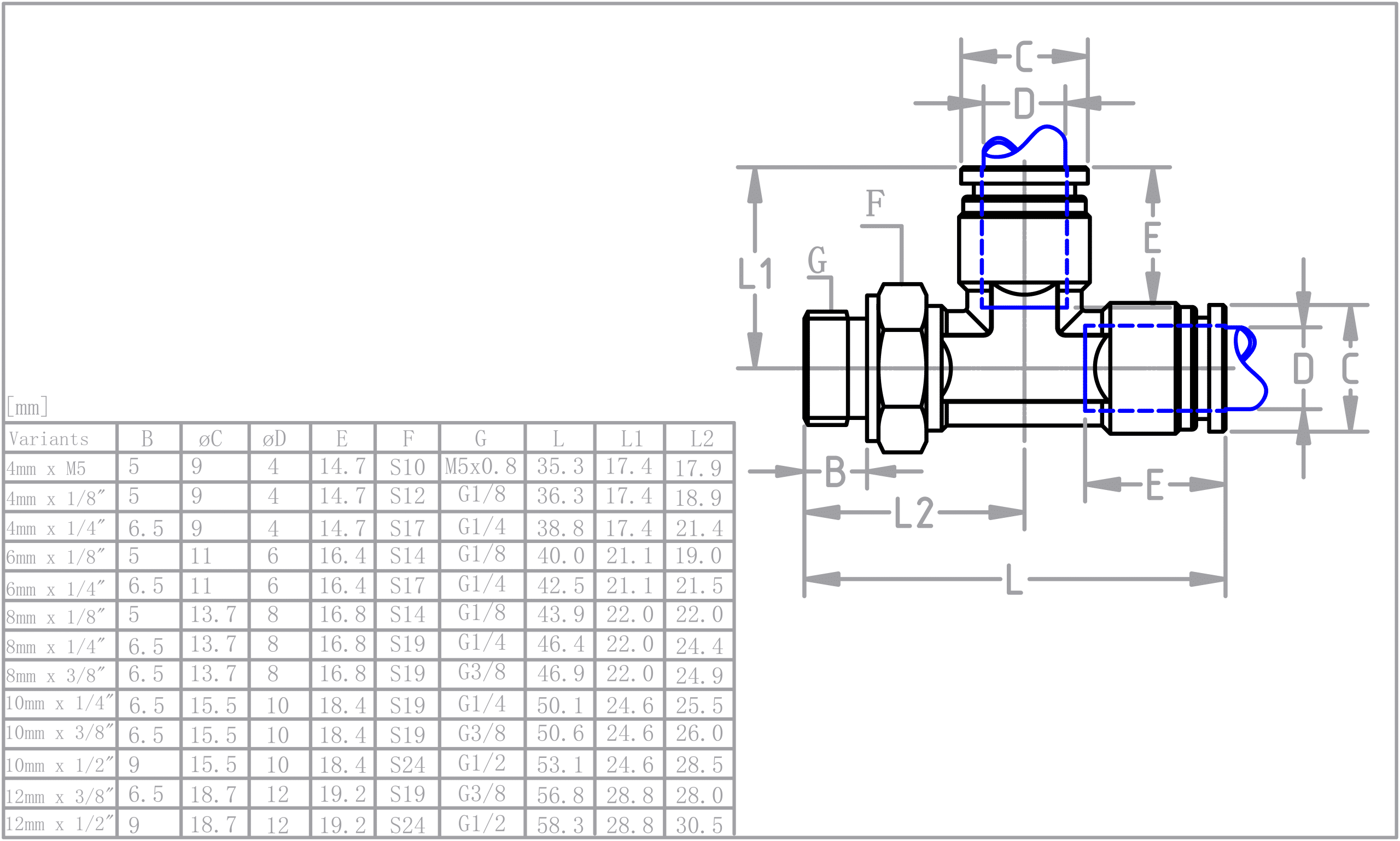Select the L2 column header in the table
The height and width of the screenshot is (841, 1400).
(x=702, y=439)
